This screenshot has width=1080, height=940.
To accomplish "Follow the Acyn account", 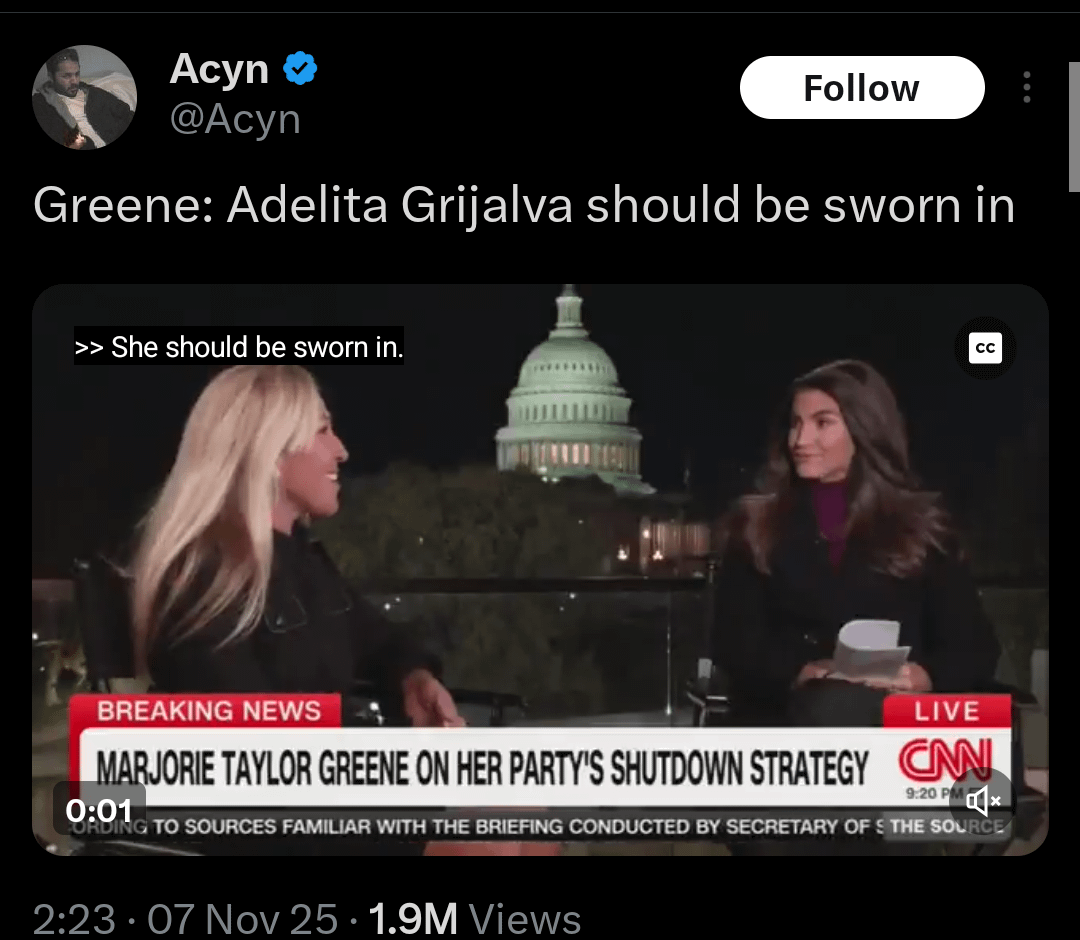I will 862,87.
